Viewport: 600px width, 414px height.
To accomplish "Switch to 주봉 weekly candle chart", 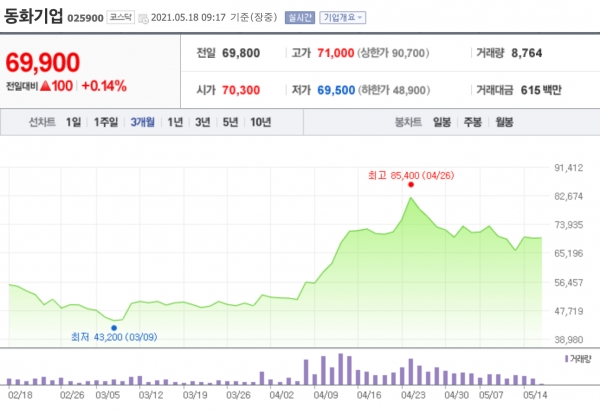I will pyautogui.click(x=473, y=122).
